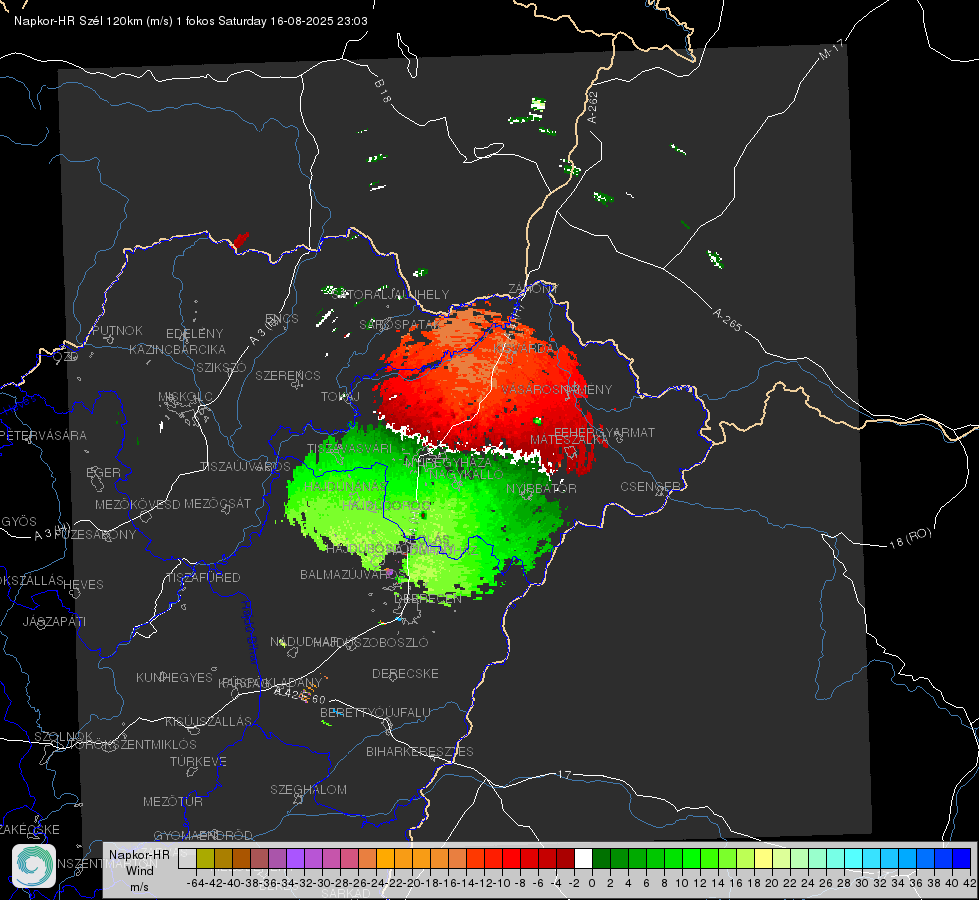Click the '18 (RO)' road label
Image resolution: width=979 pixels, height=900 pixels.
coord(910,538)
